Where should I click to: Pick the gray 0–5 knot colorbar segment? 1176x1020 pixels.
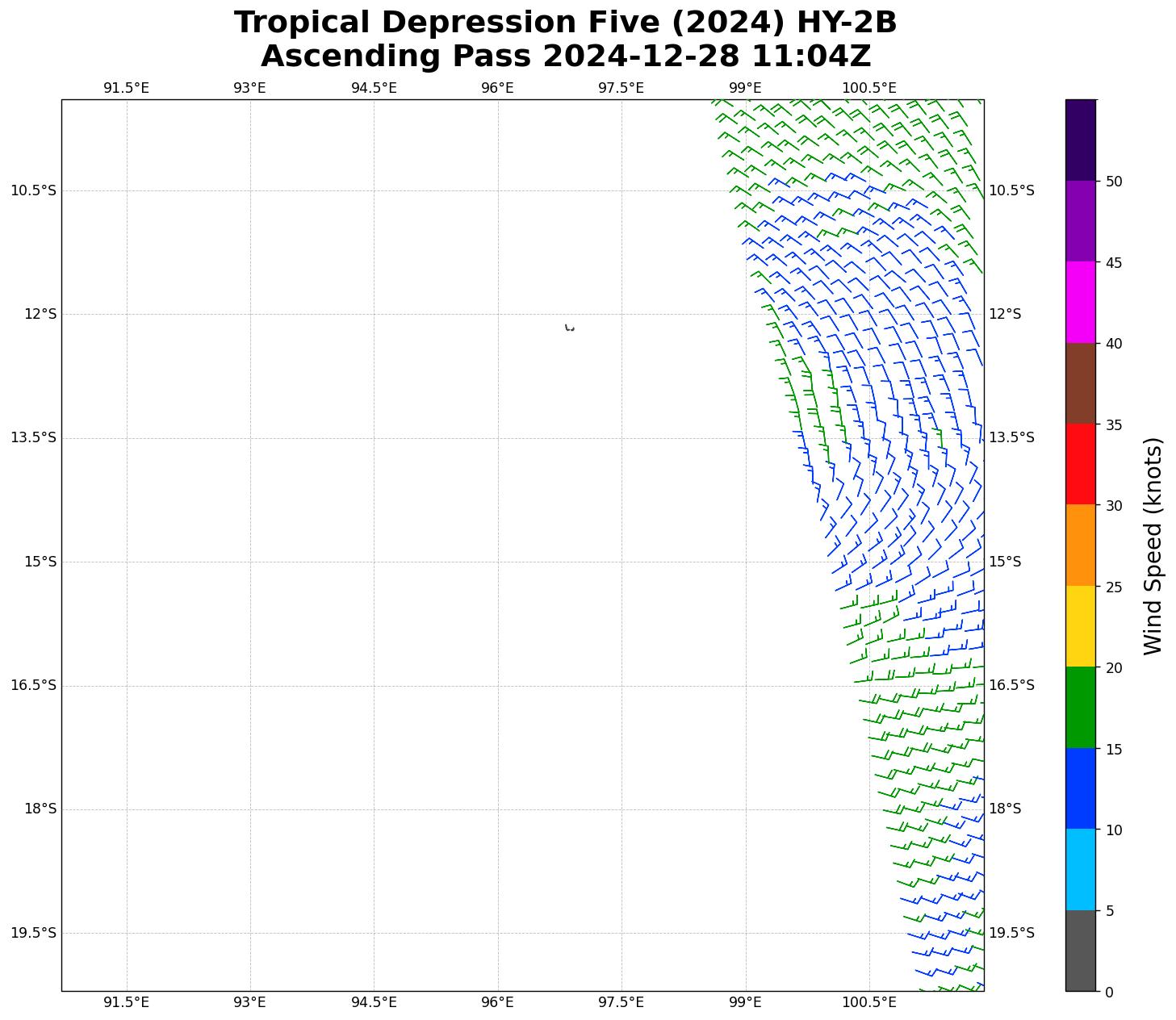(x=1080, y=950)
